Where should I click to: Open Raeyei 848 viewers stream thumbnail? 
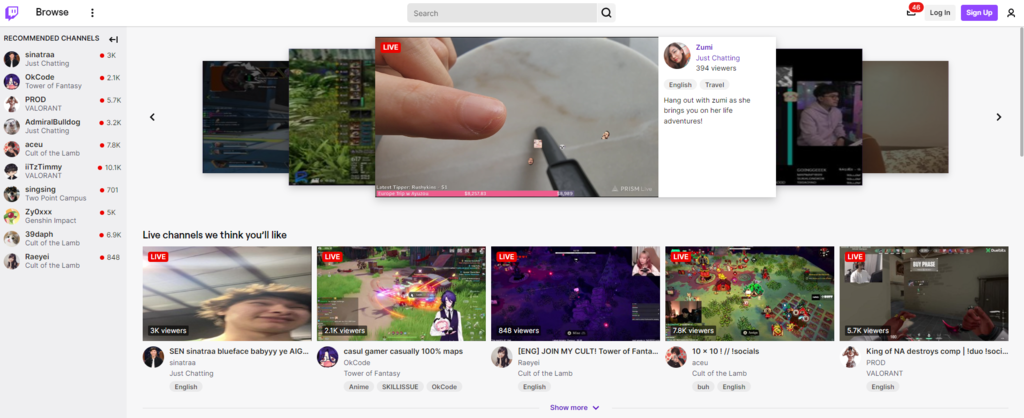(575, 293)
